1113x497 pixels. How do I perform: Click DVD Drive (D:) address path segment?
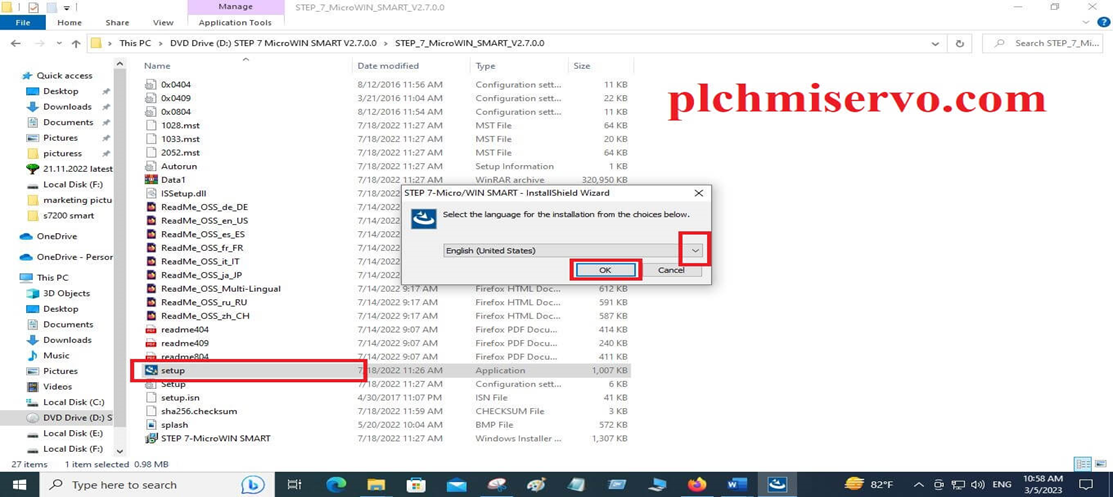pos(273,43)
